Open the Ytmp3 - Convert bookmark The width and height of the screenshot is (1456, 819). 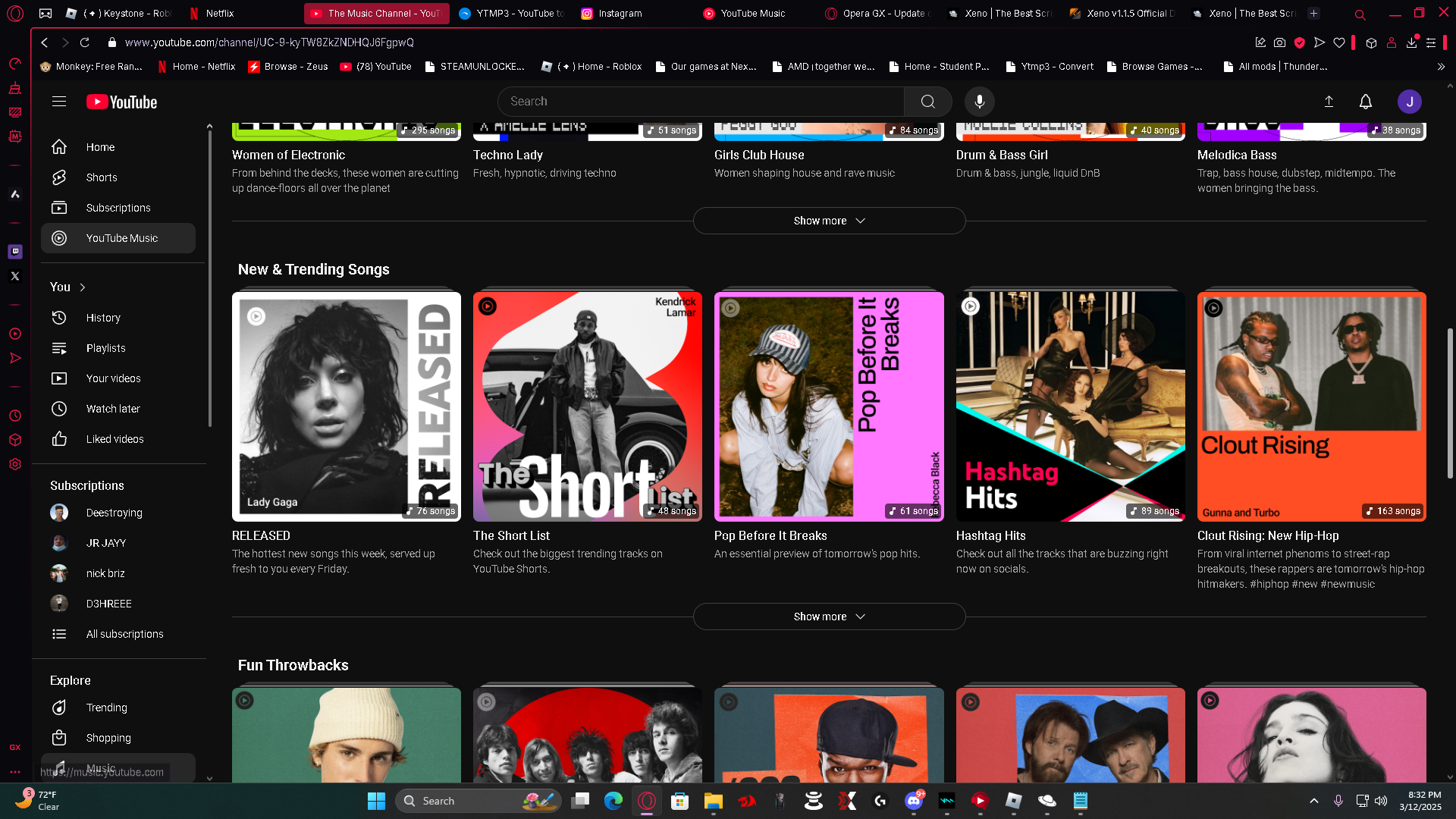point(1050,67)
